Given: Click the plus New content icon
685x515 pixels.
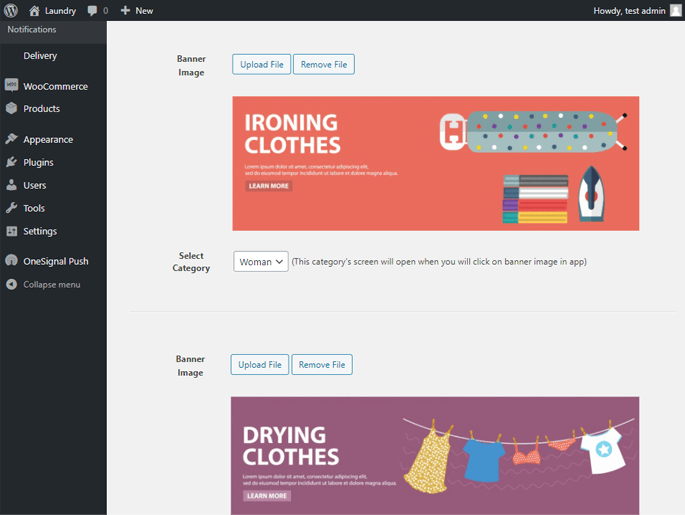Looking at the screenshot, I should pyautogui.click(x=125, y=10).
